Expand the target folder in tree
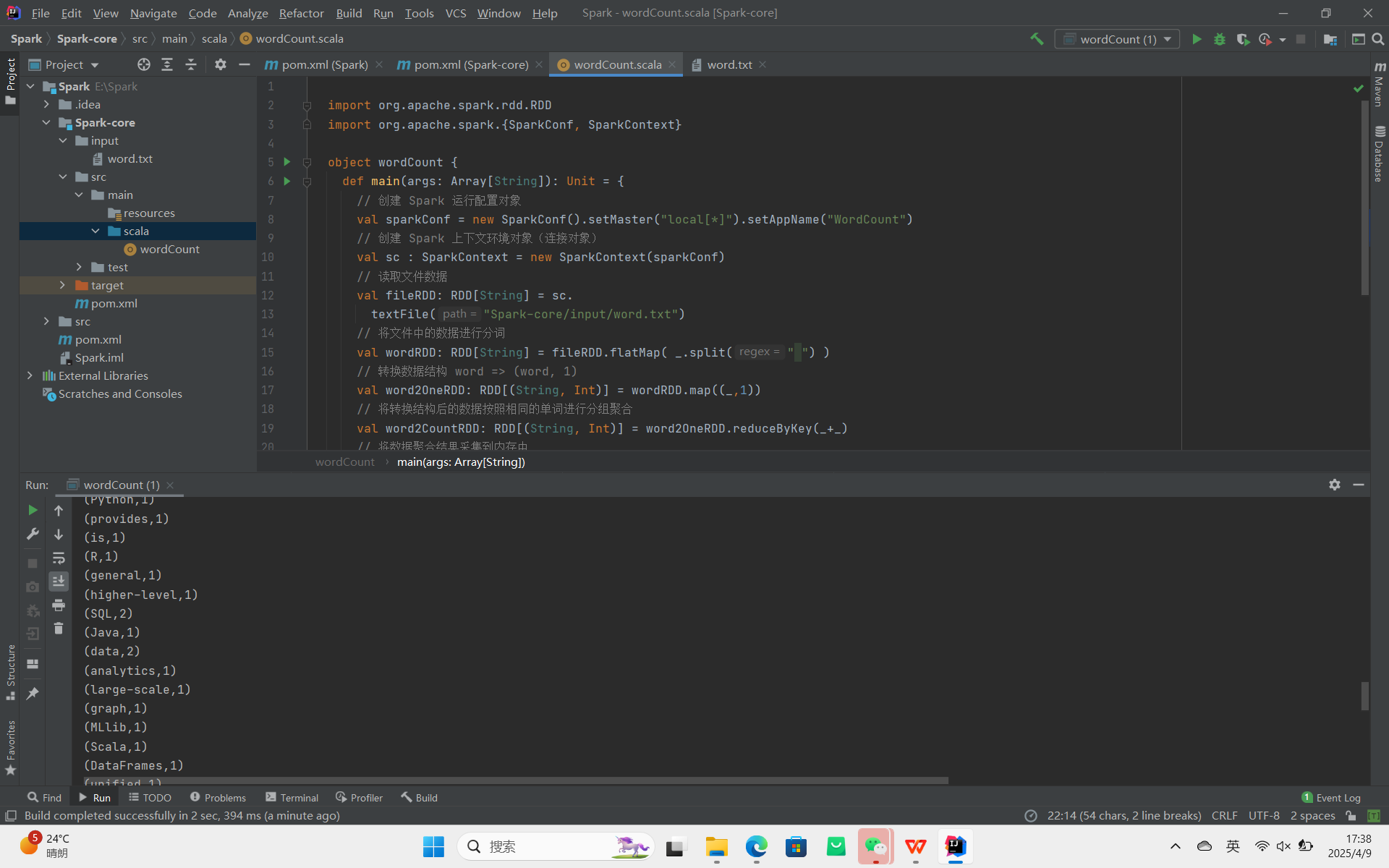Screen dimensions: 1389x868 click(63, 285)
